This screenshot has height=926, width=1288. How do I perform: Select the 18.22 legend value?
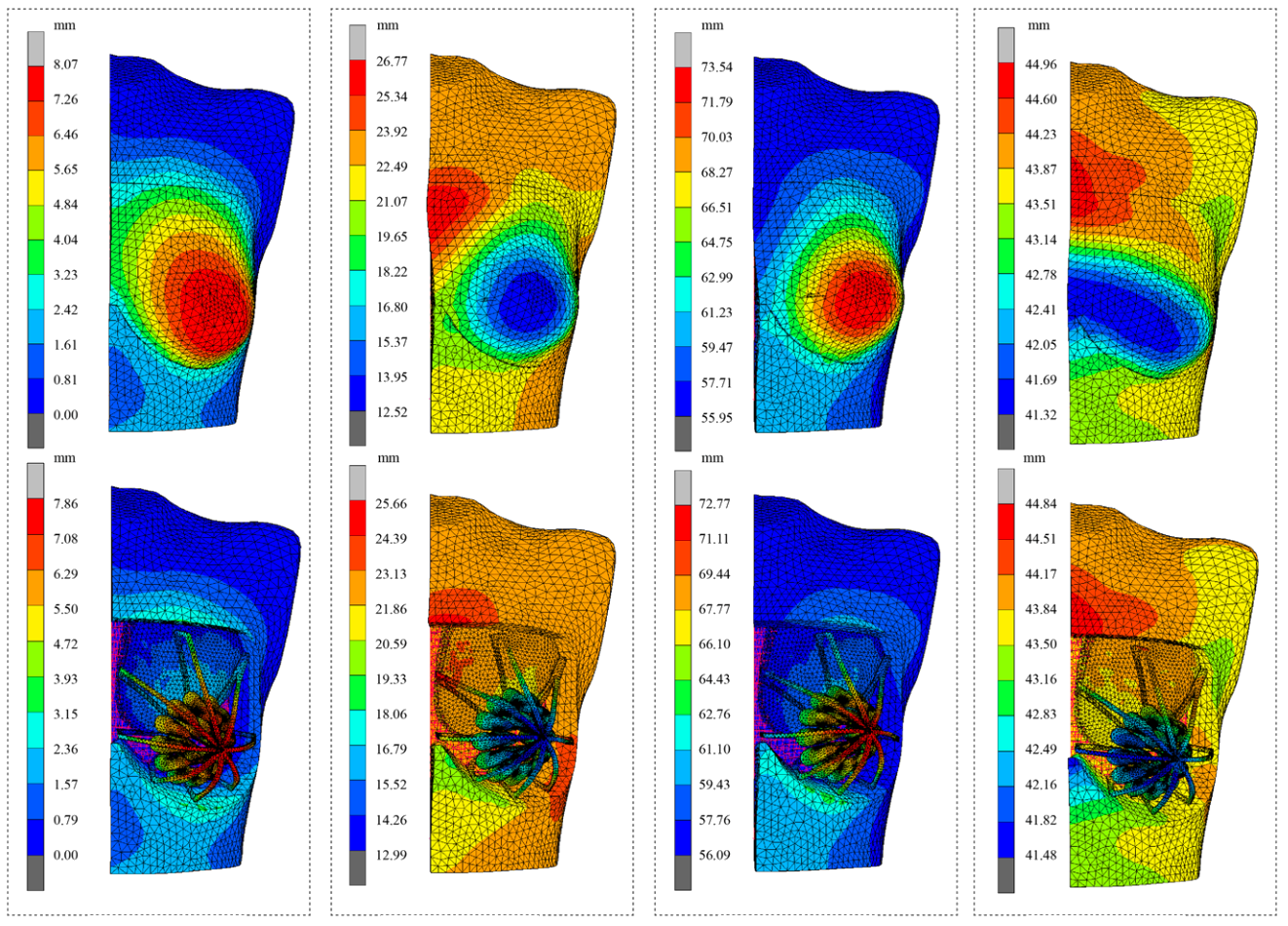pos(392,272)
